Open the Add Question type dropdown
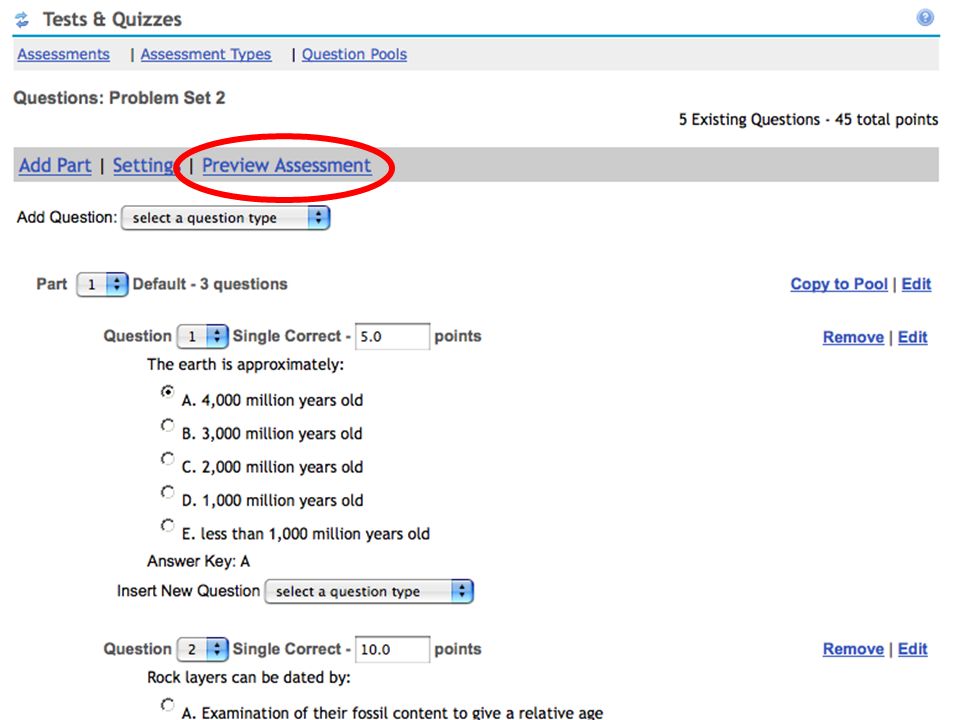 tap(225, 218)
